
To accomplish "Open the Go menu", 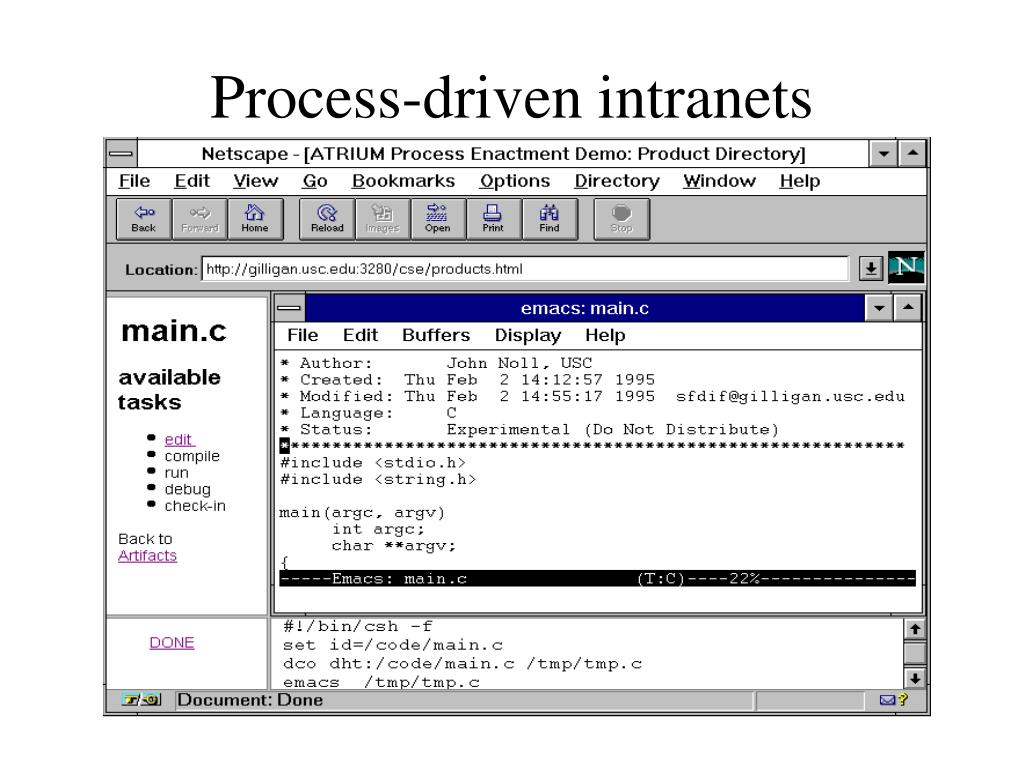I will pos(315,181).
